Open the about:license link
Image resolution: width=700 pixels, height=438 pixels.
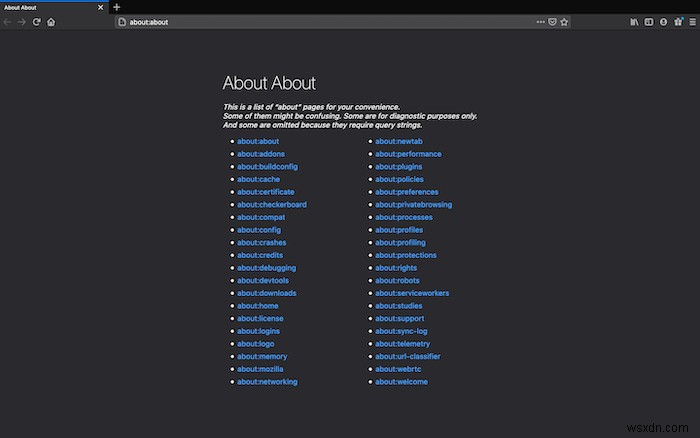(260, 319)
